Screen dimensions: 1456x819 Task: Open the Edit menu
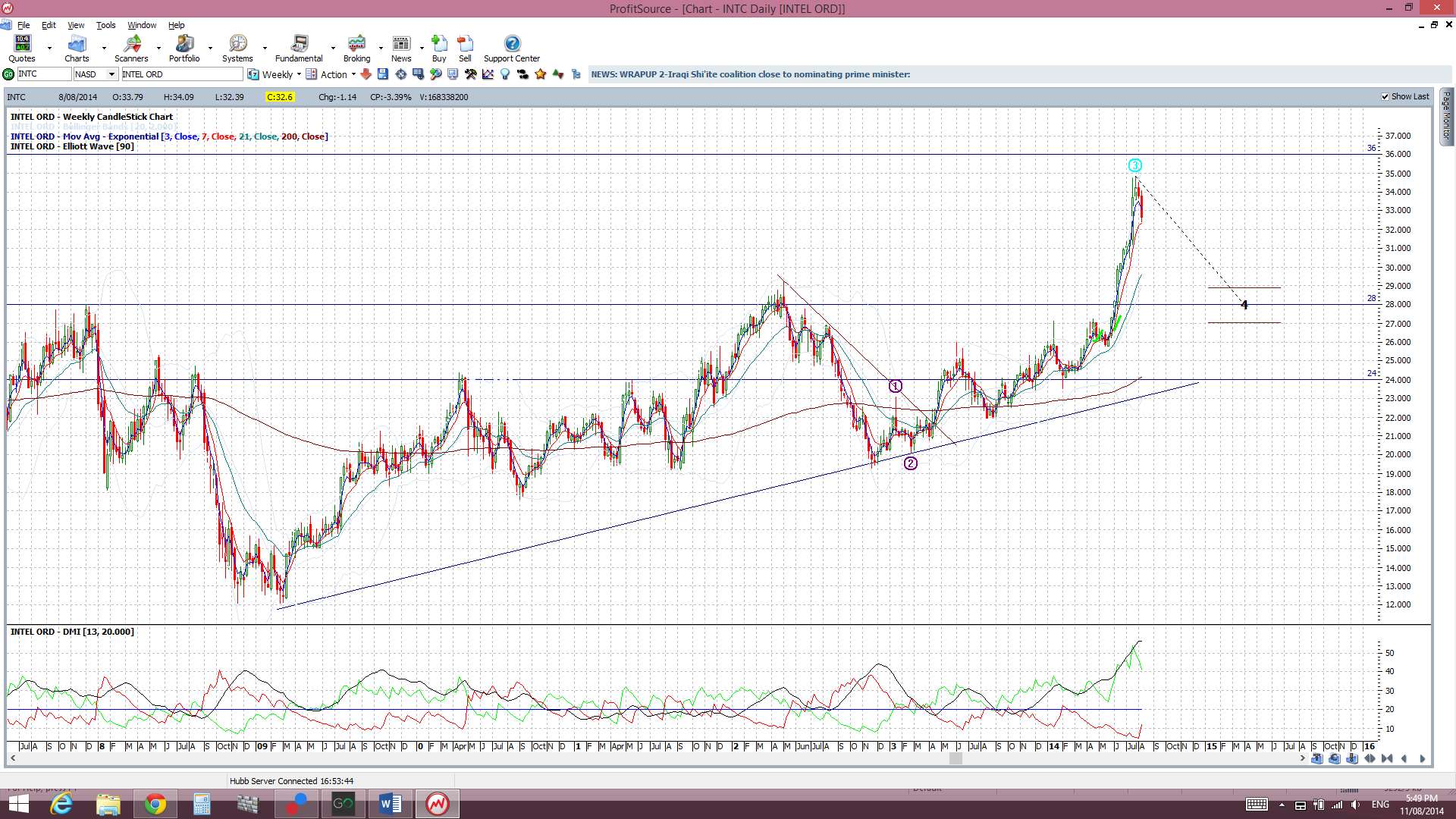coord(49,25)
